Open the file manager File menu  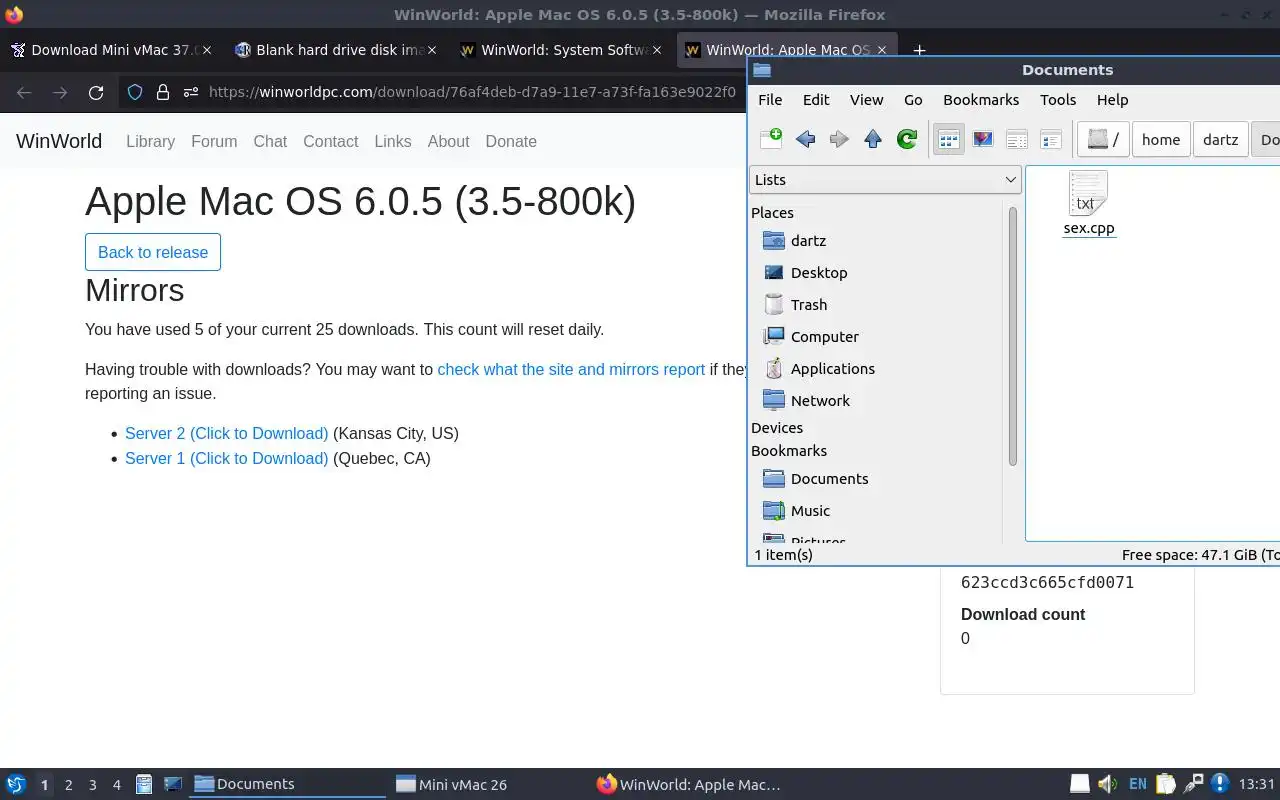coord(770,100)
